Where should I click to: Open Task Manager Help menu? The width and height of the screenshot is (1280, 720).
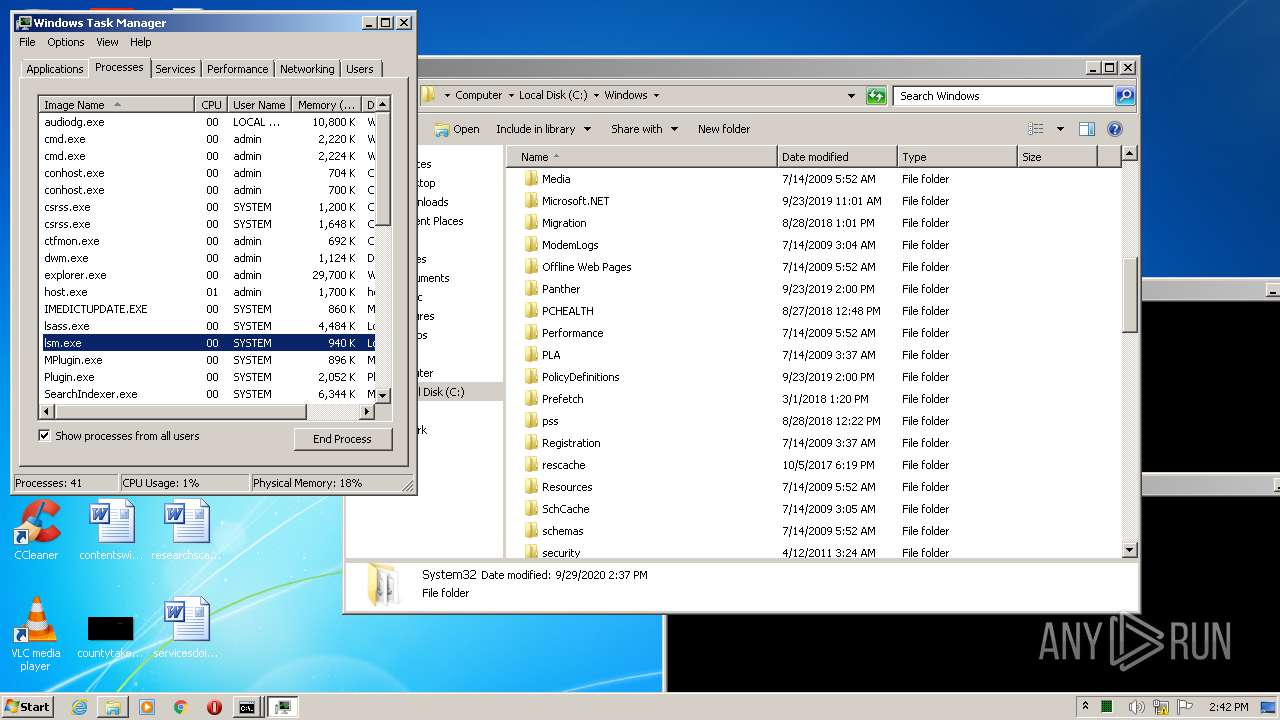coord(141,42)
